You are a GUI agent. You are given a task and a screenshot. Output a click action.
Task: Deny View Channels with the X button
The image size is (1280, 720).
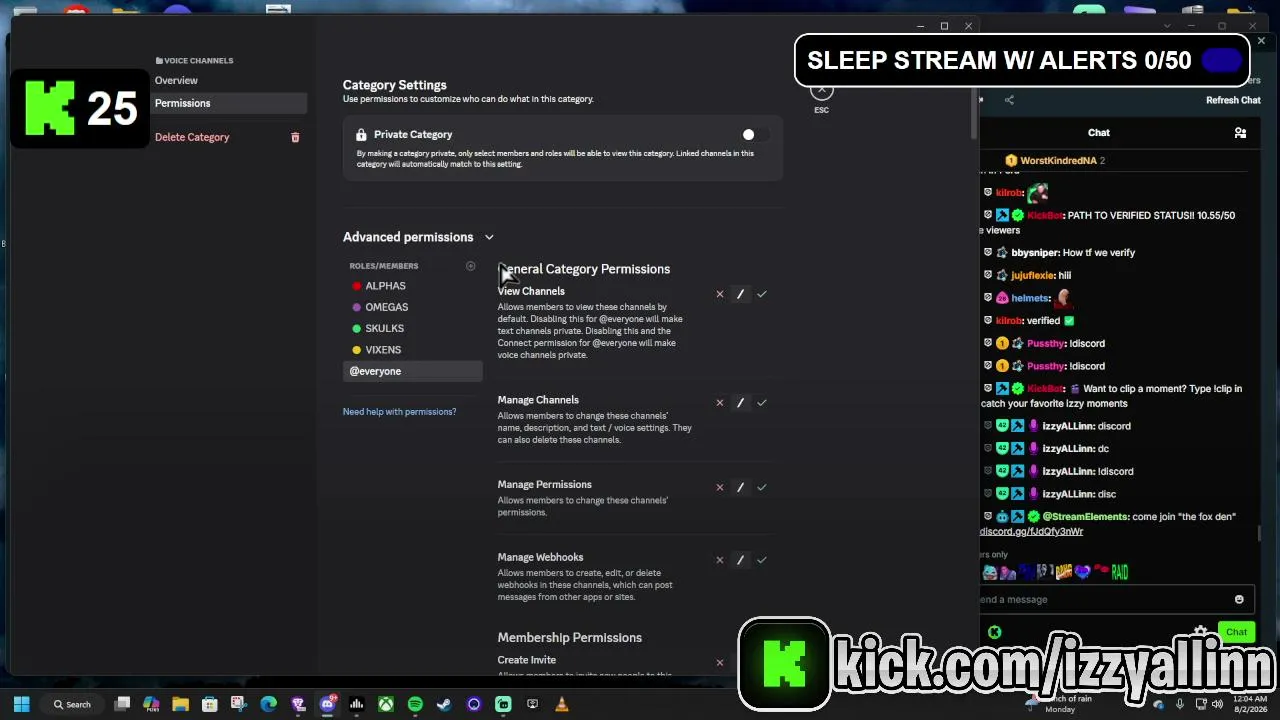(719, 294)
